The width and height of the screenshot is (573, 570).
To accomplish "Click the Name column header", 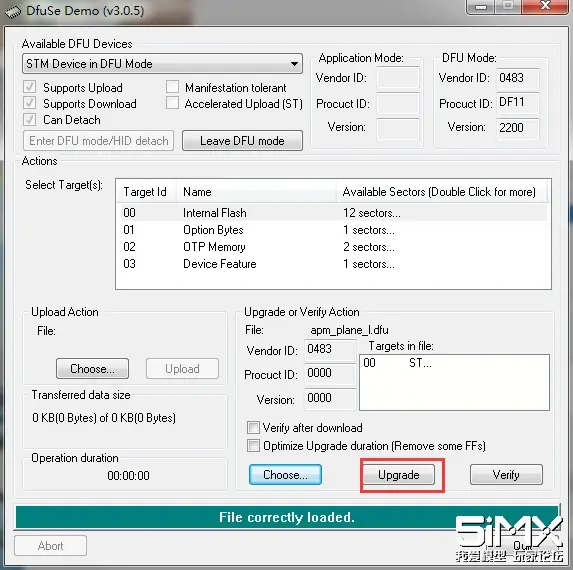I will coord(257,192).
